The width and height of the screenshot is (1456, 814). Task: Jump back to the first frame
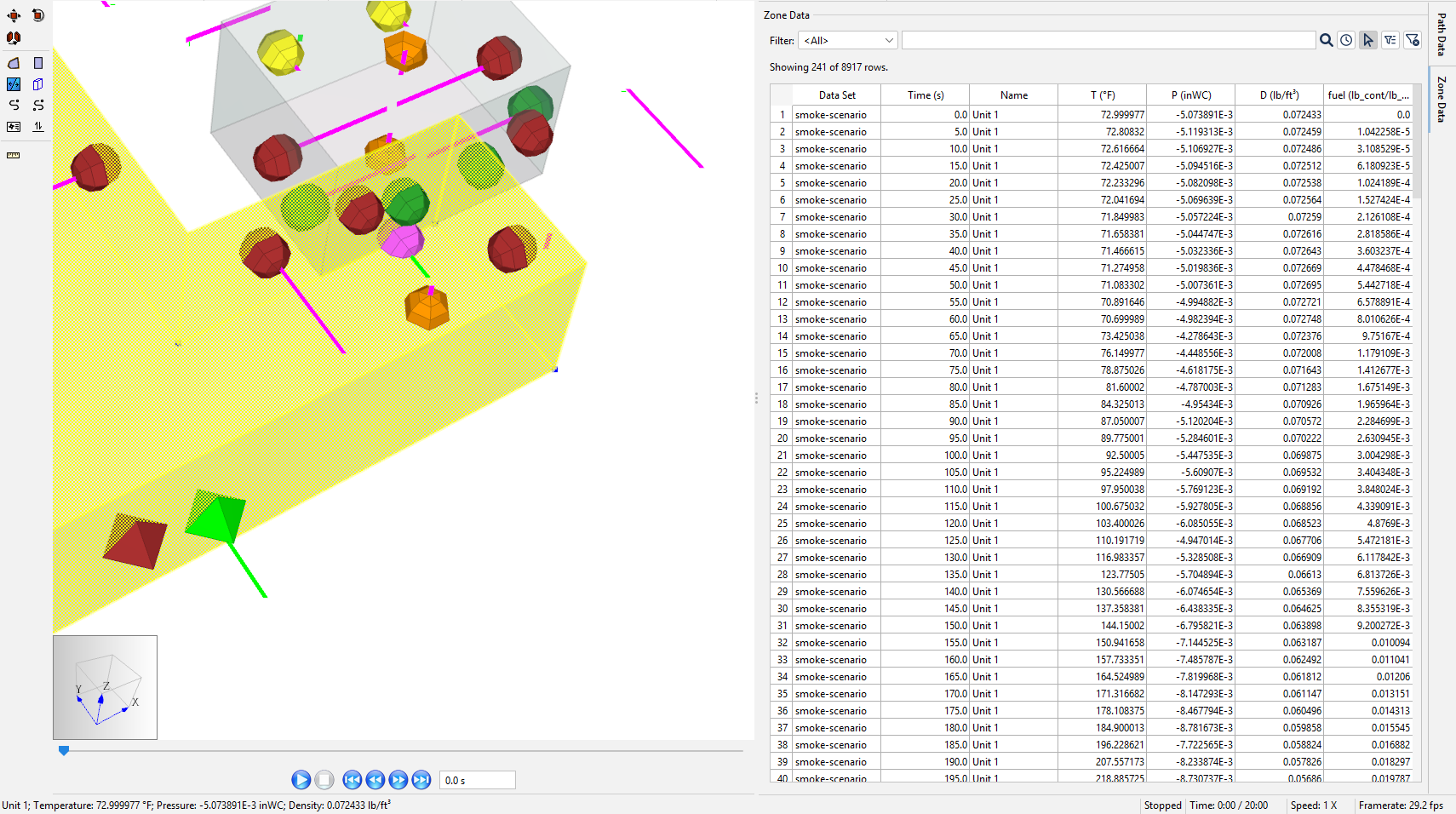click(x=352, y=780)
